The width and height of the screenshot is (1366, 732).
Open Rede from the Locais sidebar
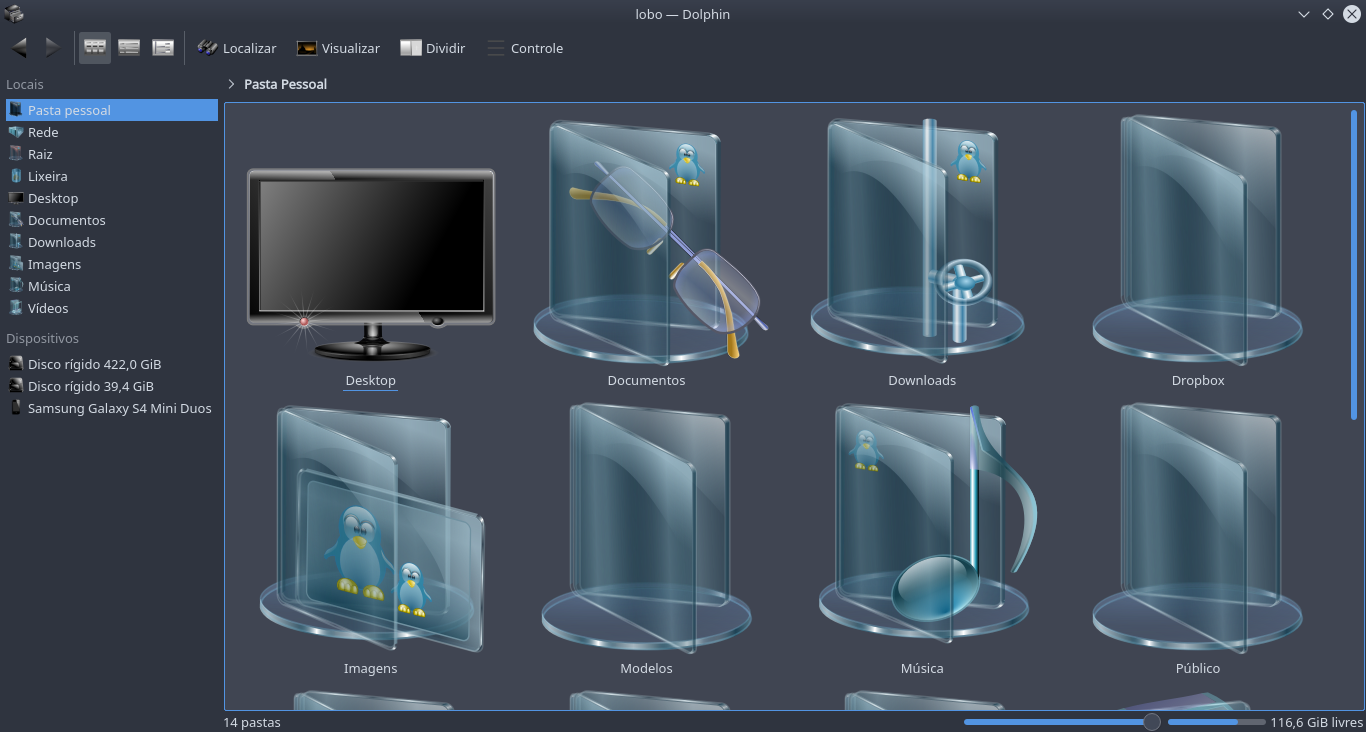point(42,132)
